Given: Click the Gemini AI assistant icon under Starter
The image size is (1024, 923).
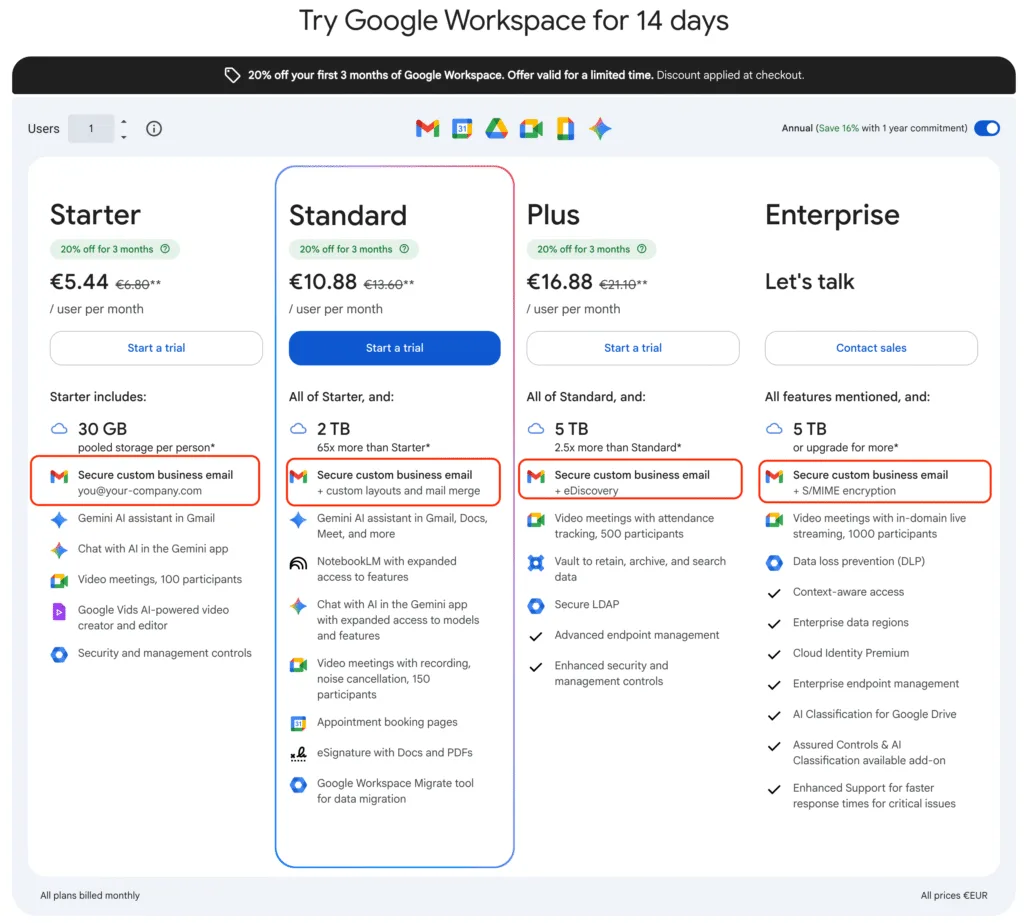Looking at the screenshot, I should click(61, 519).
